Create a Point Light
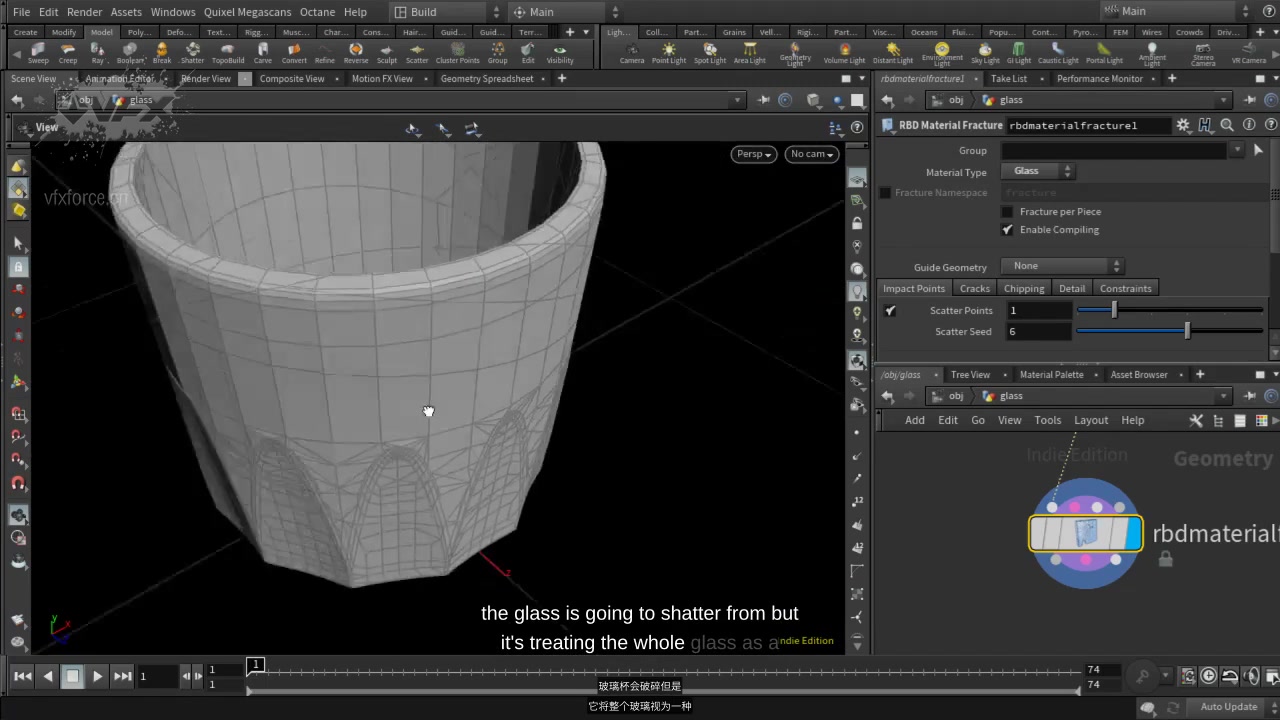This screenshot has width=1280, height=720. pos(669,53)
